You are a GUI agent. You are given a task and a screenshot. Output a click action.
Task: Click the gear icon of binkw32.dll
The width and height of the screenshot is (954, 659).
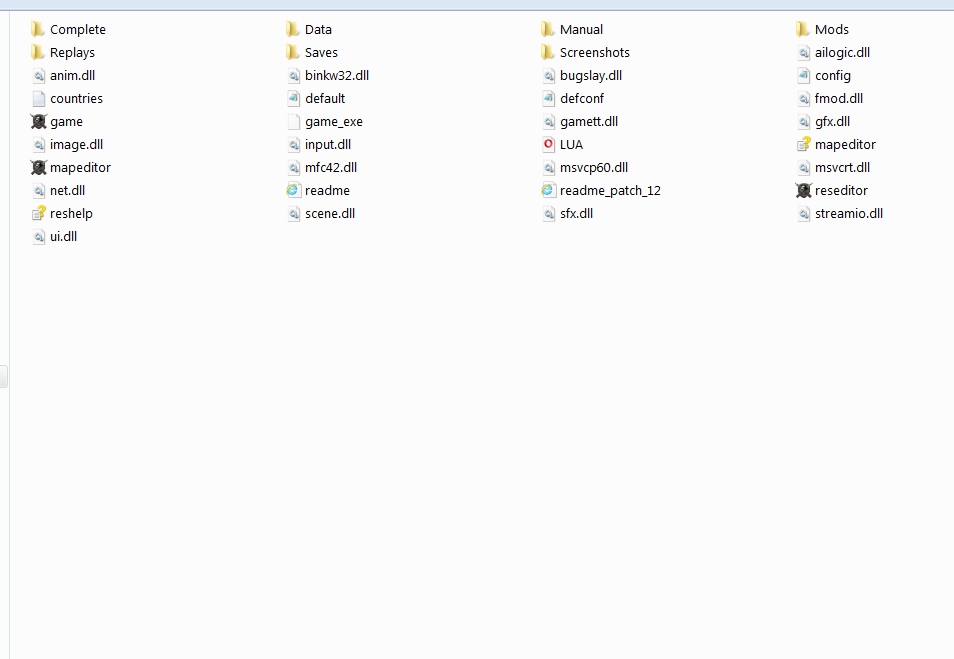click(x=294, y=75)
